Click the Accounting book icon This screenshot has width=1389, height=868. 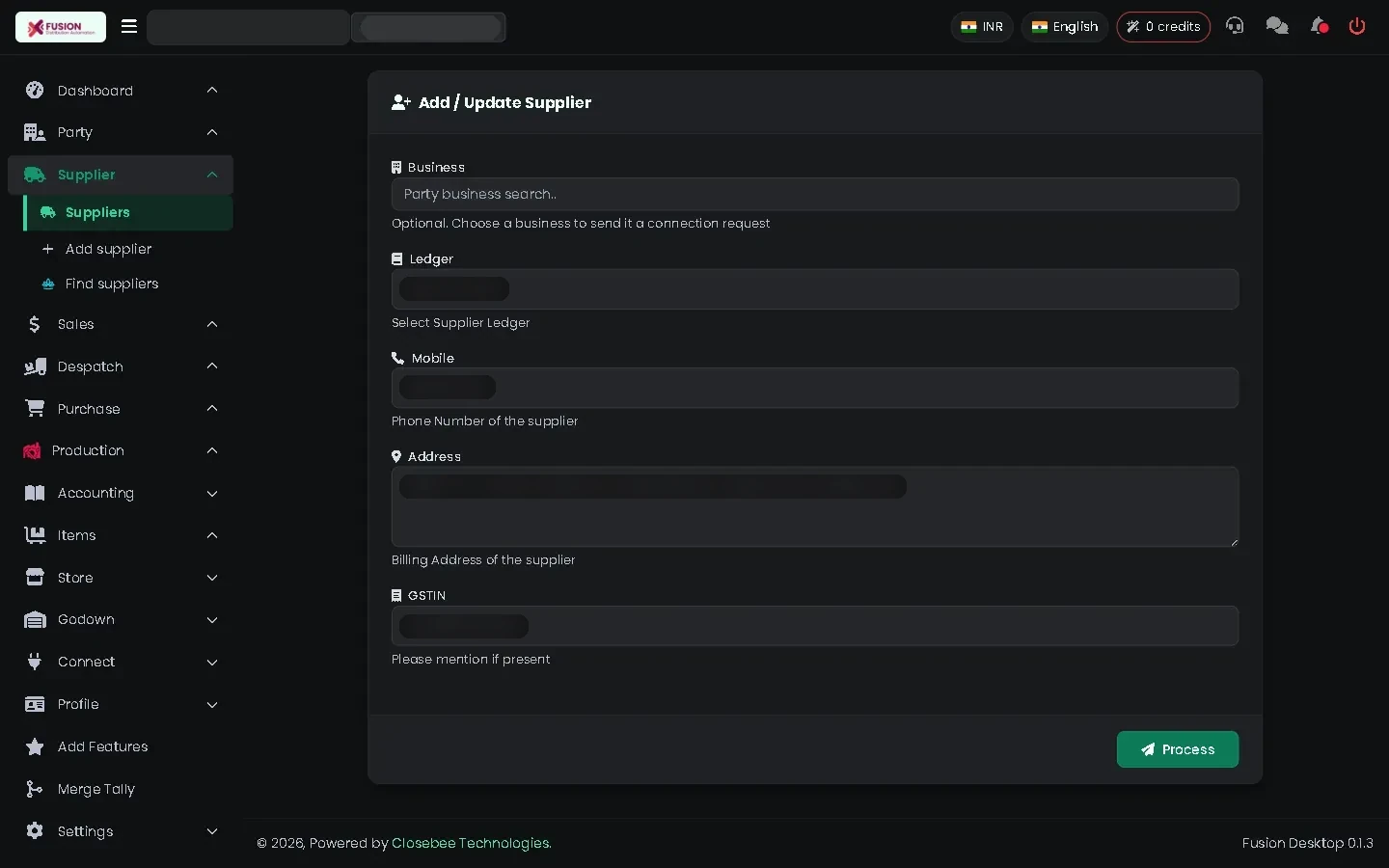pyautogui.click(x=35, y=493)
